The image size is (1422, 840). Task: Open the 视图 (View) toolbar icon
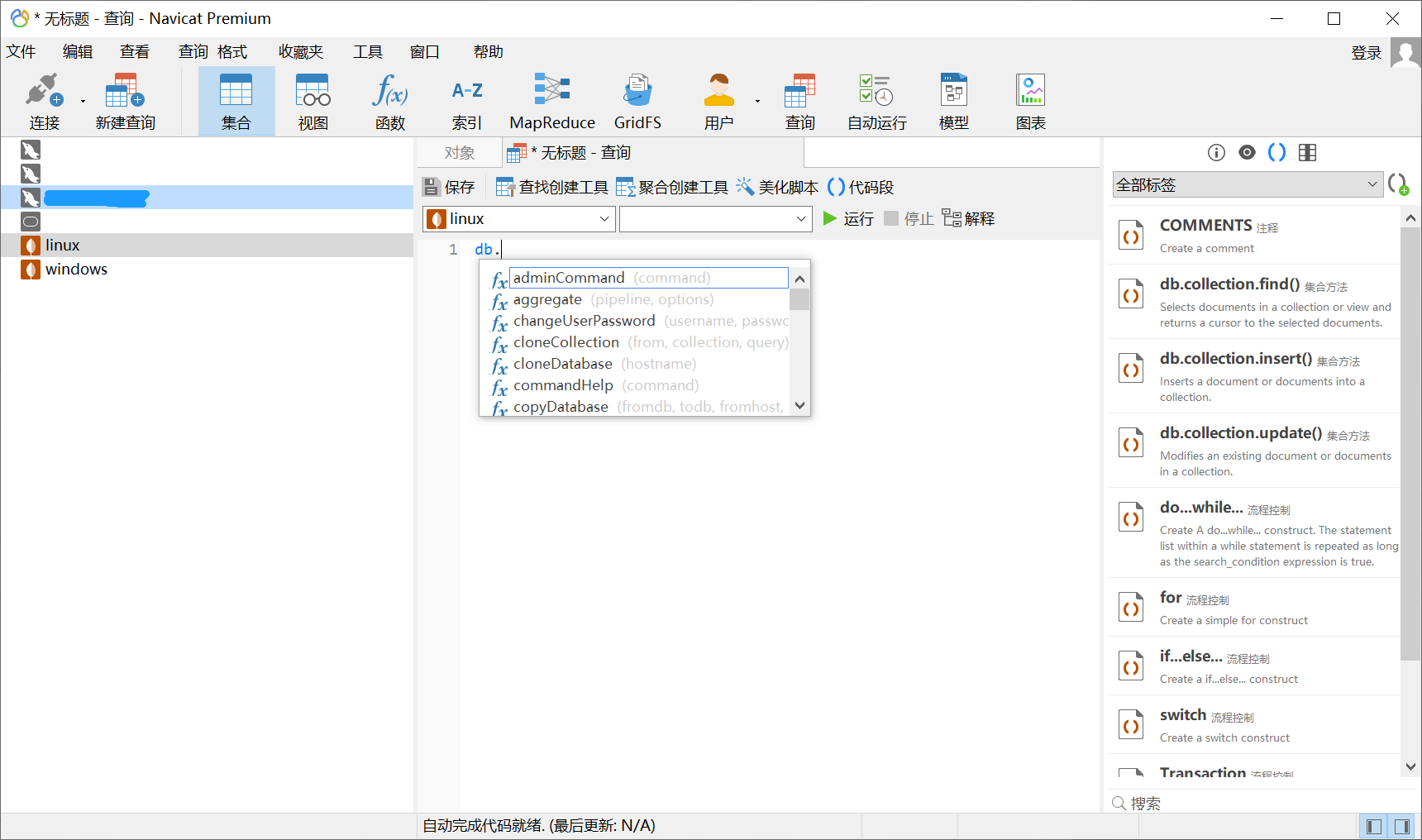pyautogui.click(x=313, y=101)
